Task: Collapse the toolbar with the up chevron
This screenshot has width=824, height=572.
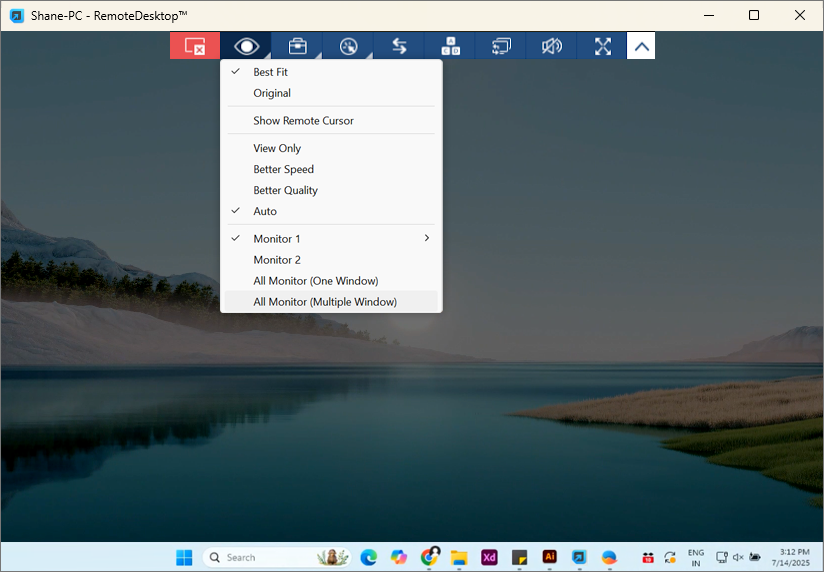Action: (642, 46)
